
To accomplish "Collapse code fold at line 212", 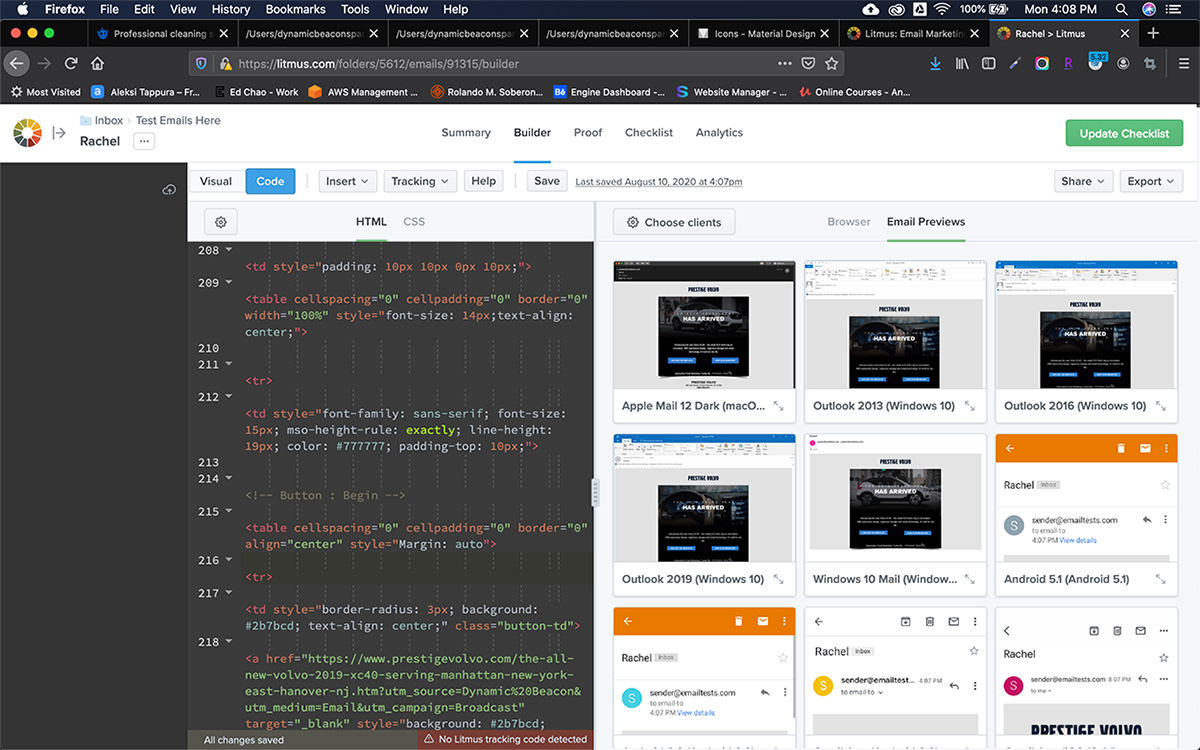I will [229, 397].
